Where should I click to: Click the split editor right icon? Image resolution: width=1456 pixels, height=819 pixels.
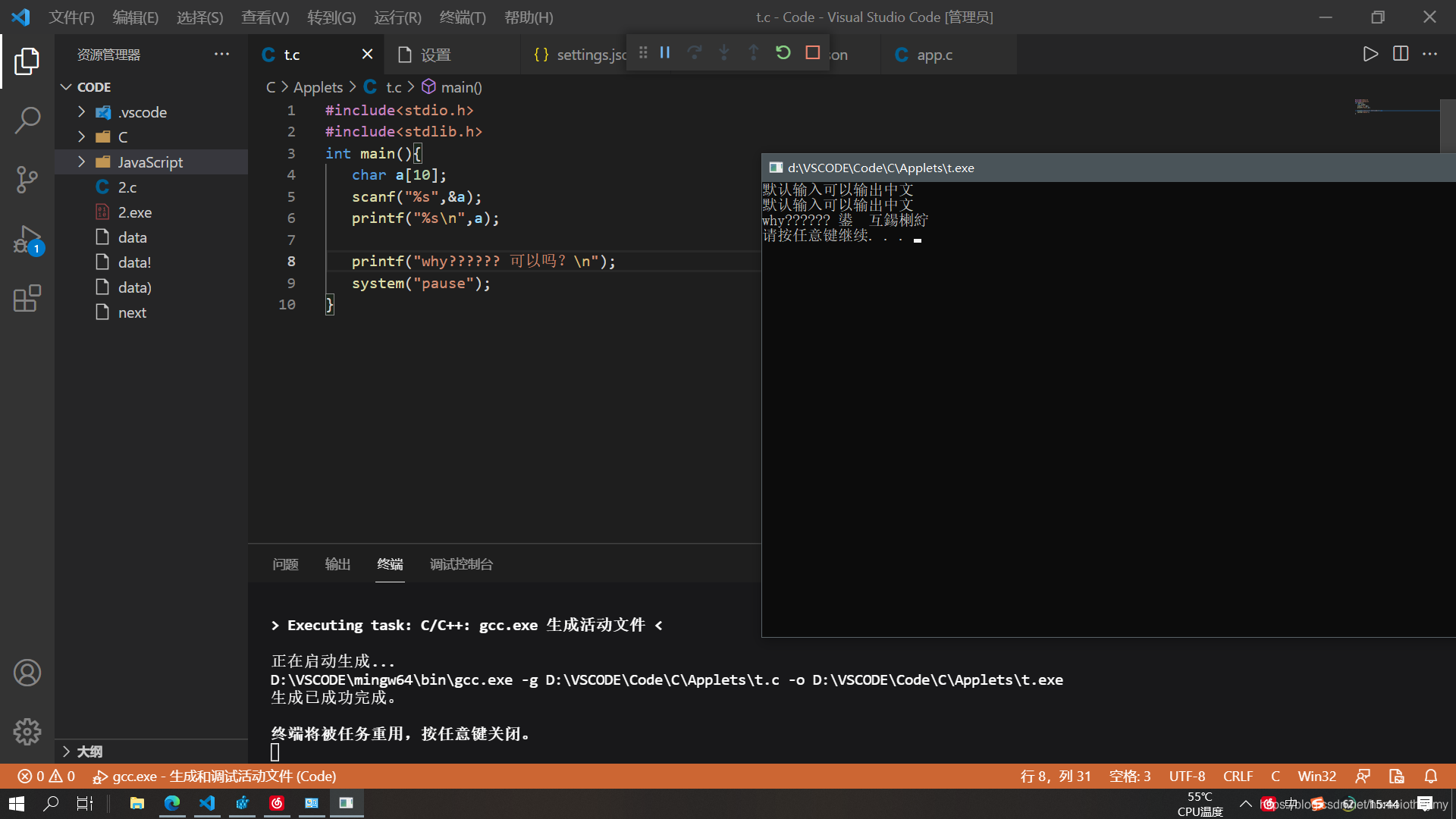click(x=1401, y=54)
